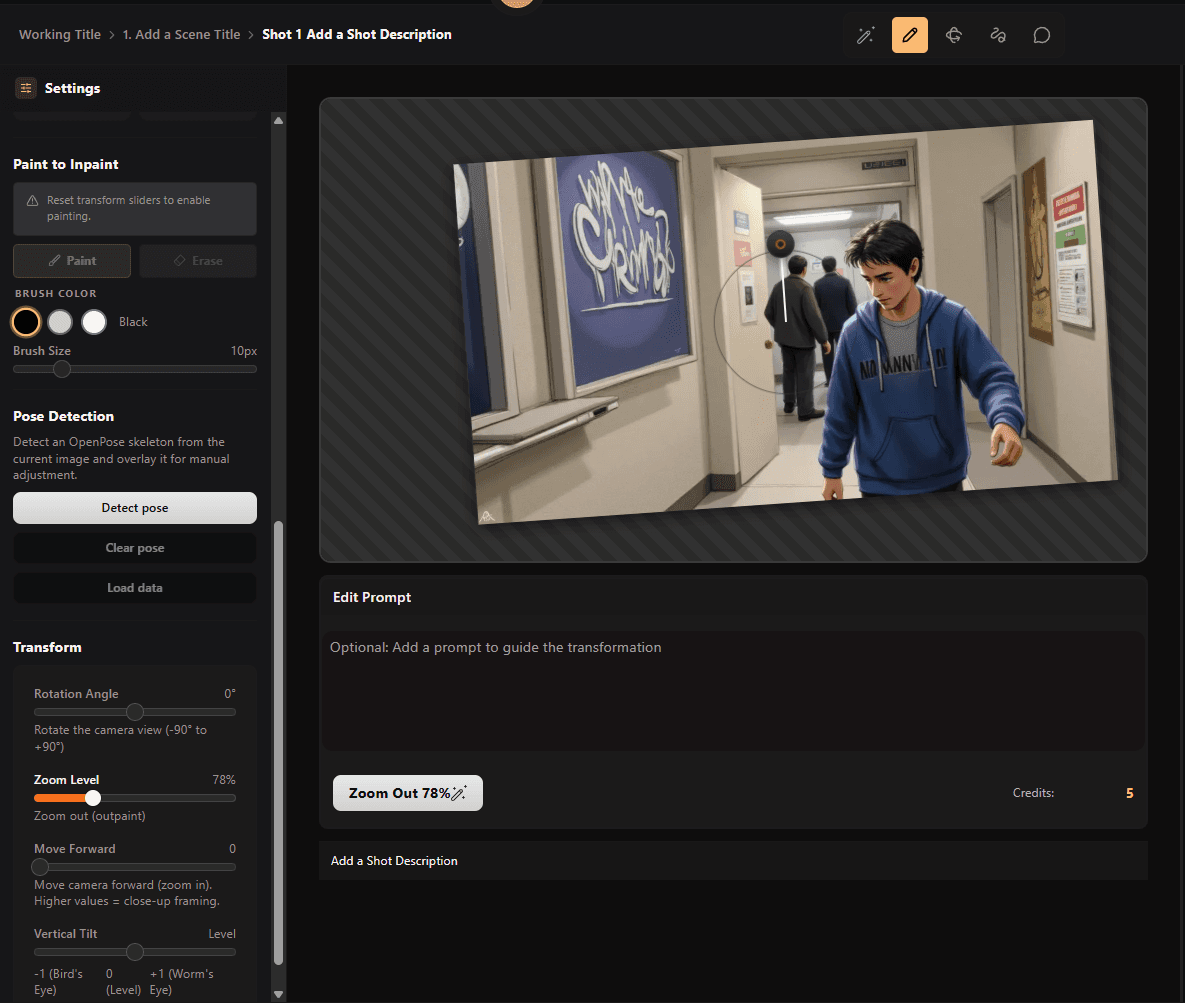Viewport: 1185px width, 1003px height.
Task: Go to Working Title breadcrumb
Action: pyautogui.click(x=60, y=35)
